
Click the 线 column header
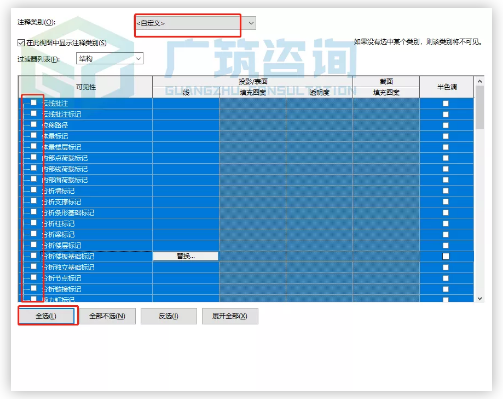(x=186, y=92)
